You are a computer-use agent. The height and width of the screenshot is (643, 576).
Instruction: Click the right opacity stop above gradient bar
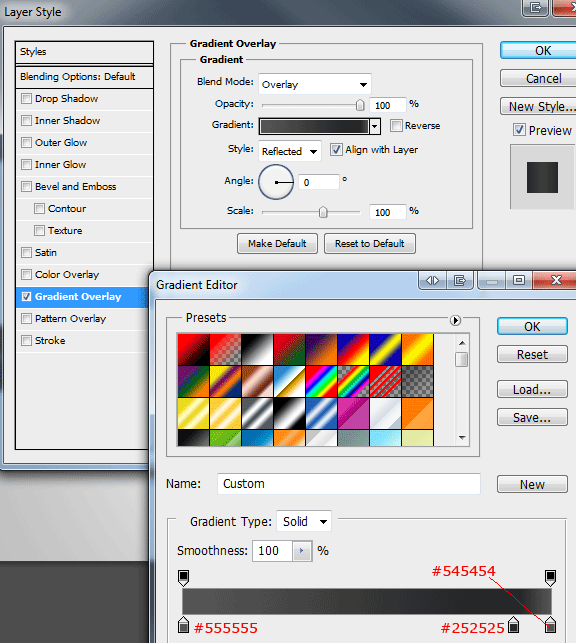550,577
